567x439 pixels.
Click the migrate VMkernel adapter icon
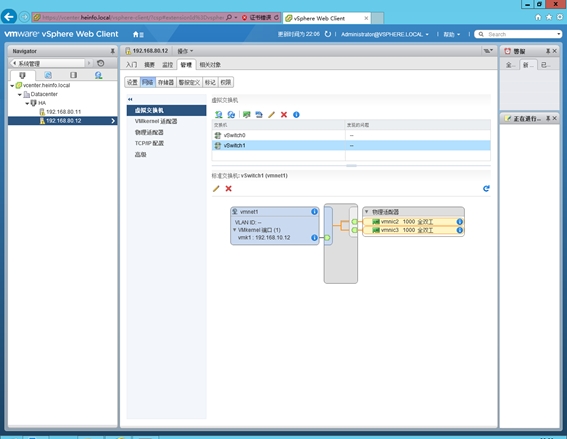(259, 115)
